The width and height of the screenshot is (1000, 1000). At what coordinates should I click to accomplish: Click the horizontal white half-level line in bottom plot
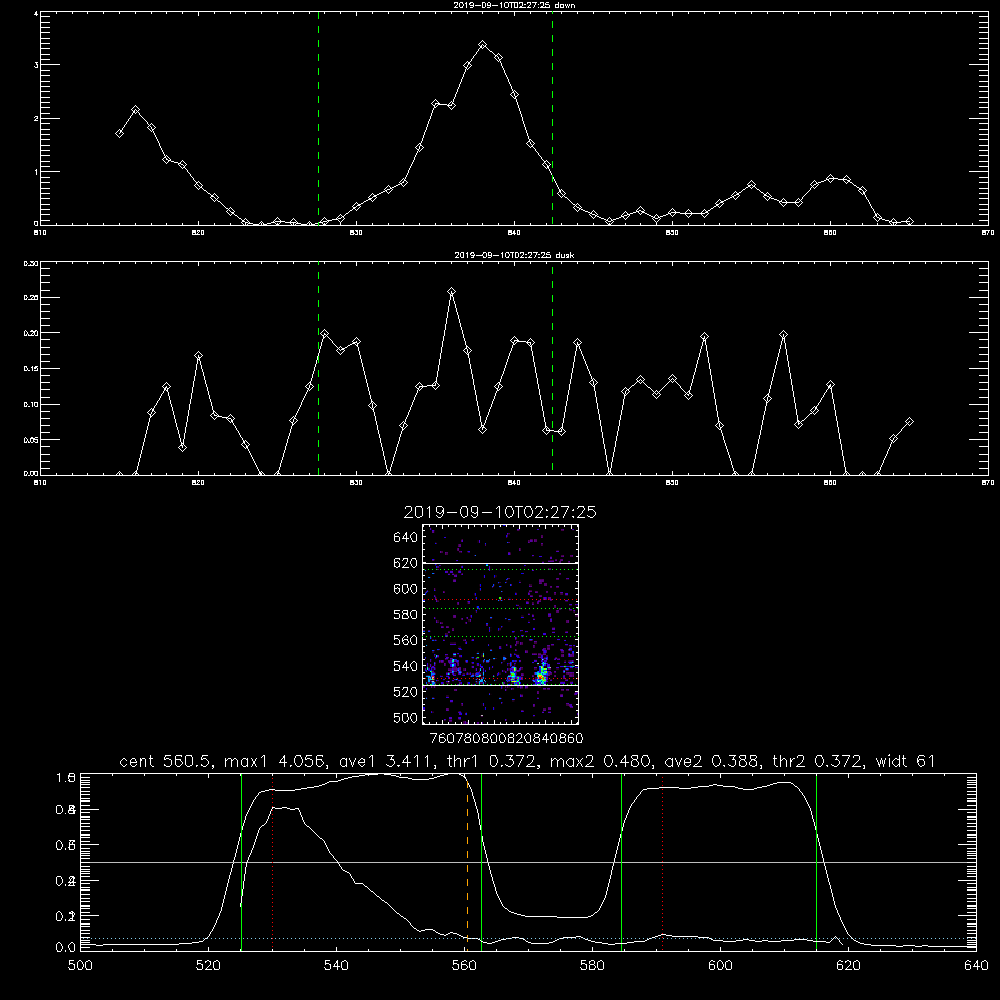(x=528, y=862)
